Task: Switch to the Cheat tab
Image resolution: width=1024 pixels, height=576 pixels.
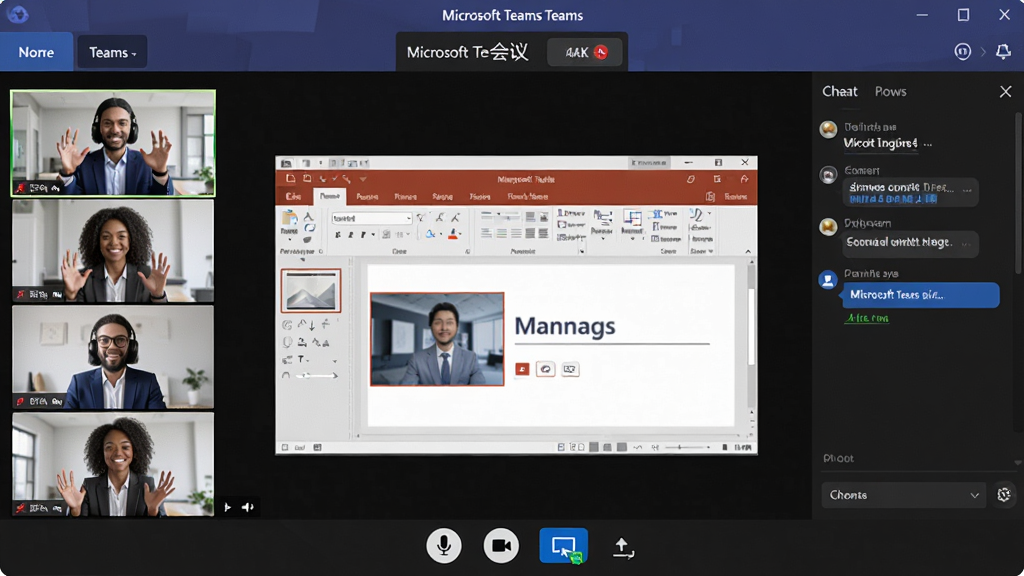Action: coord(839,91)
